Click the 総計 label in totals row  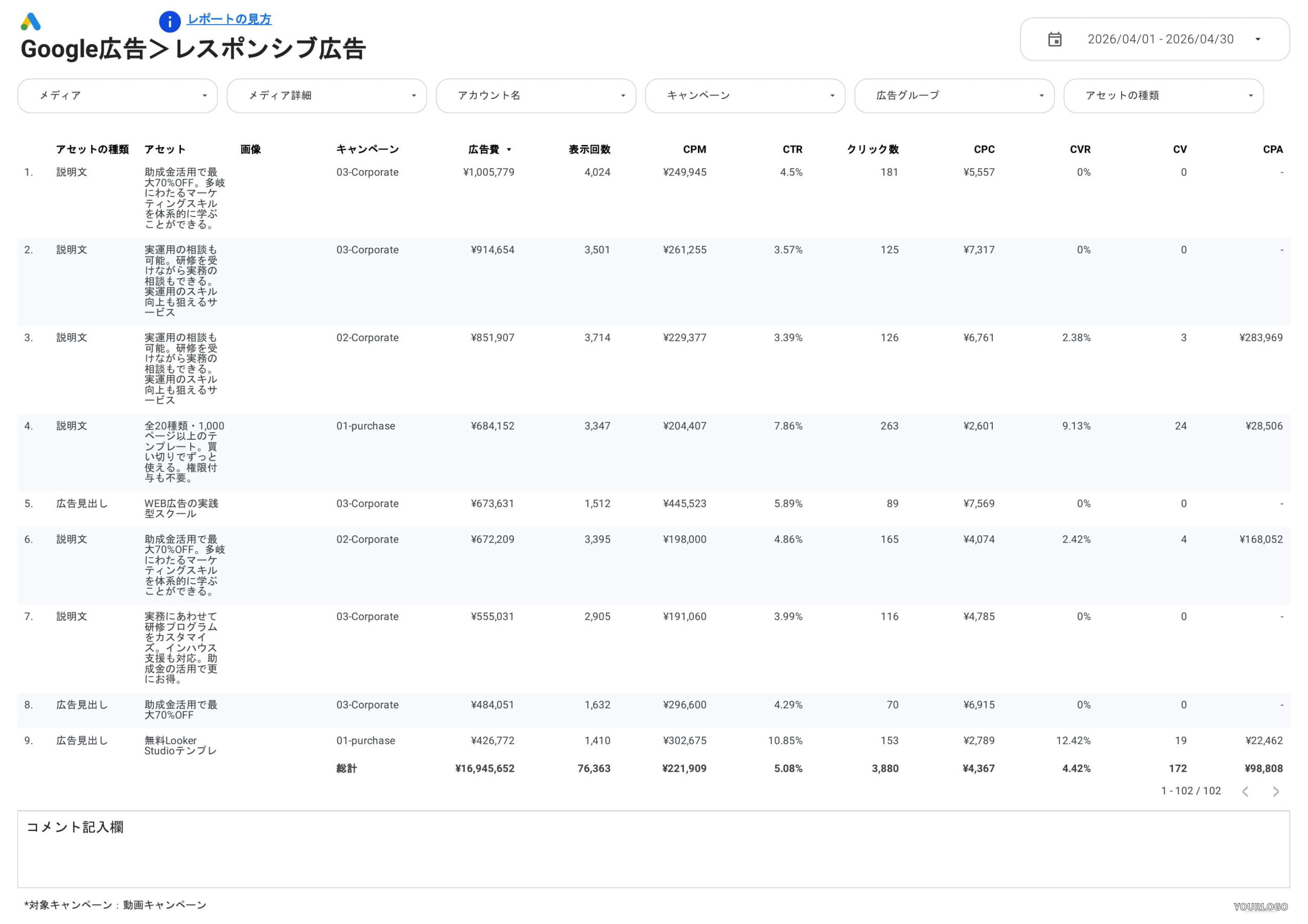(x=346, y=769)
